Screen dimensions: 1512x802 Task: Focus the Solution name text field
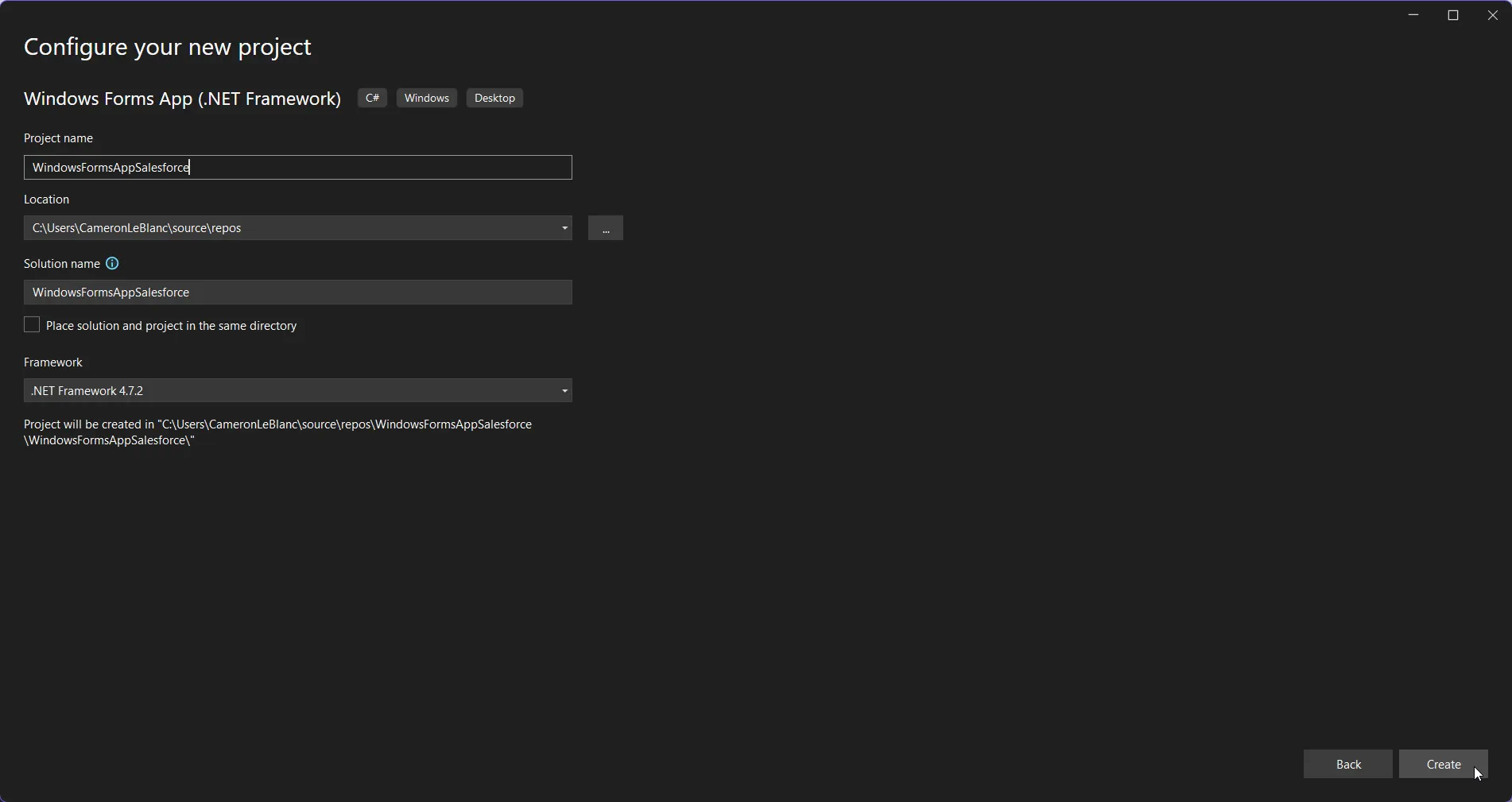pos(298,293)
